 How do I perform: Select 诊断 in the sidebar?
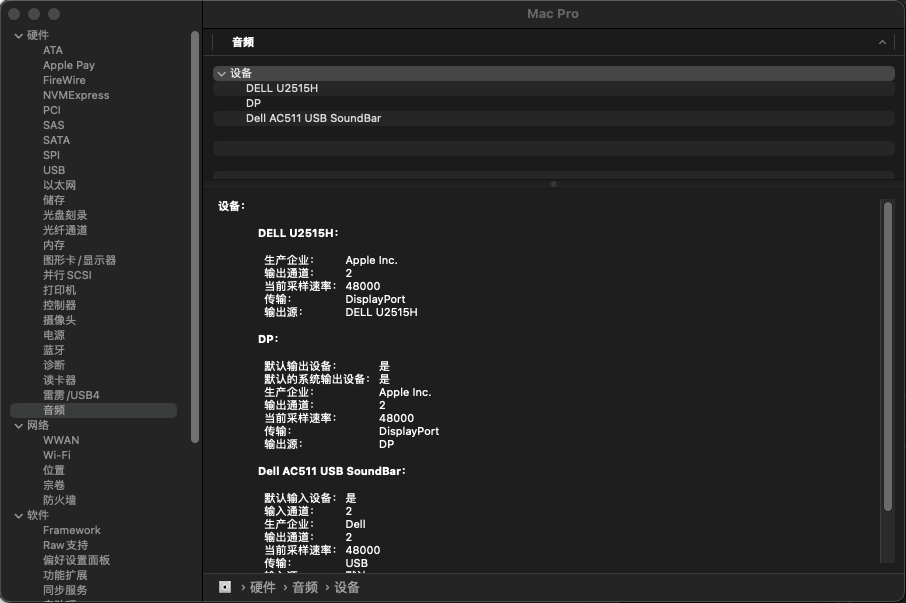coord(54,366)
